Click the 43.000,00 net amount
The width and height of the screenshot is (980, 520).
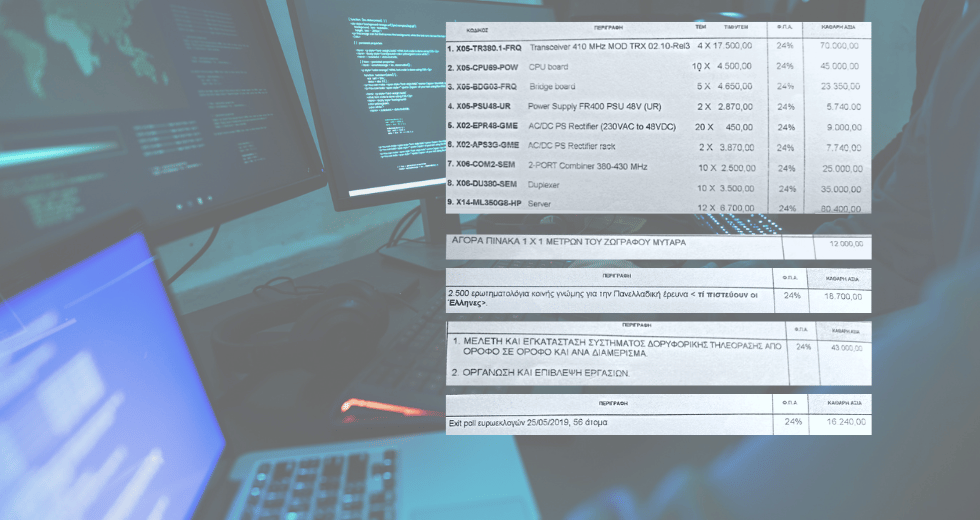click(838, 347)
